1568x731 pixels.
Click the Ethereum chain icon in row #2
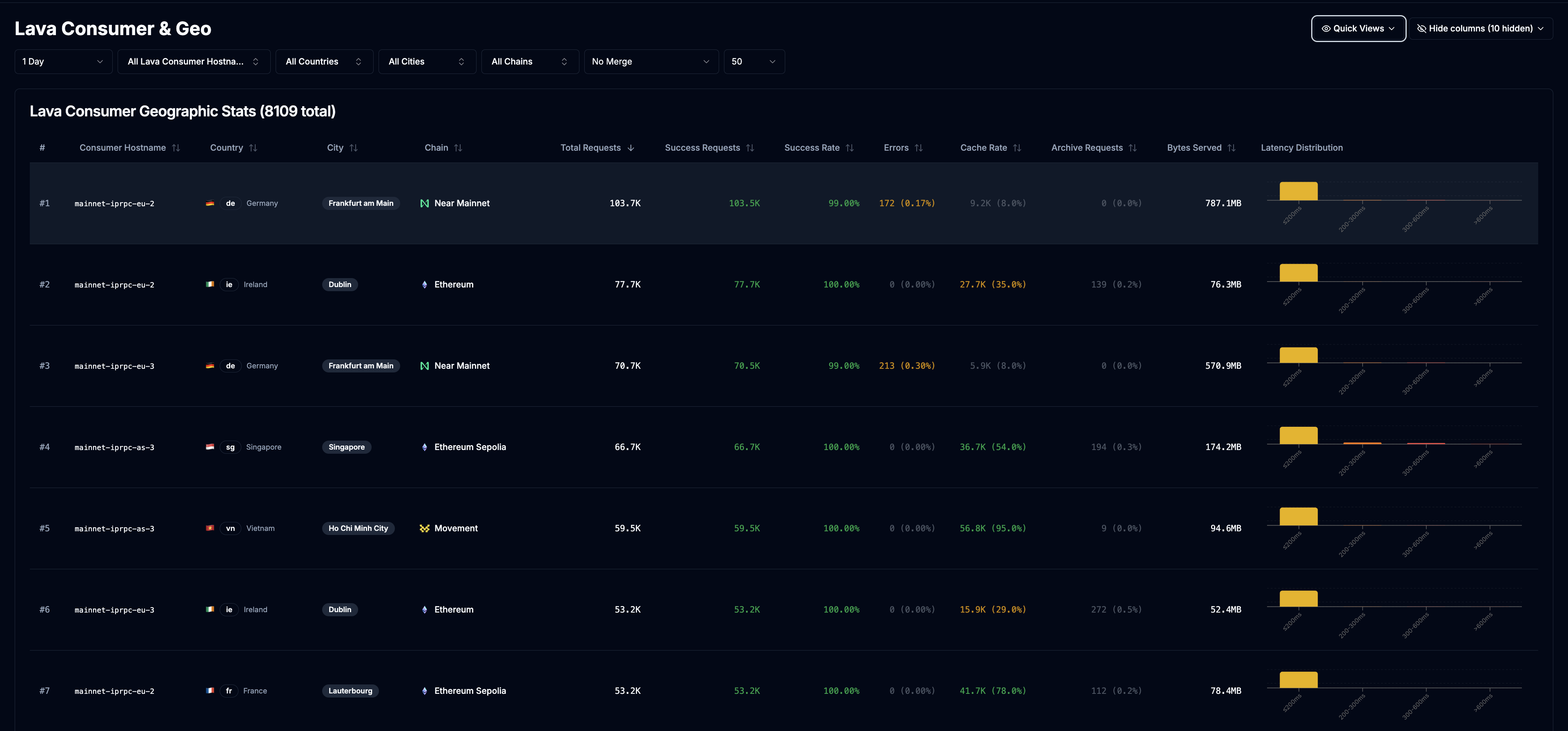point(424,284)
